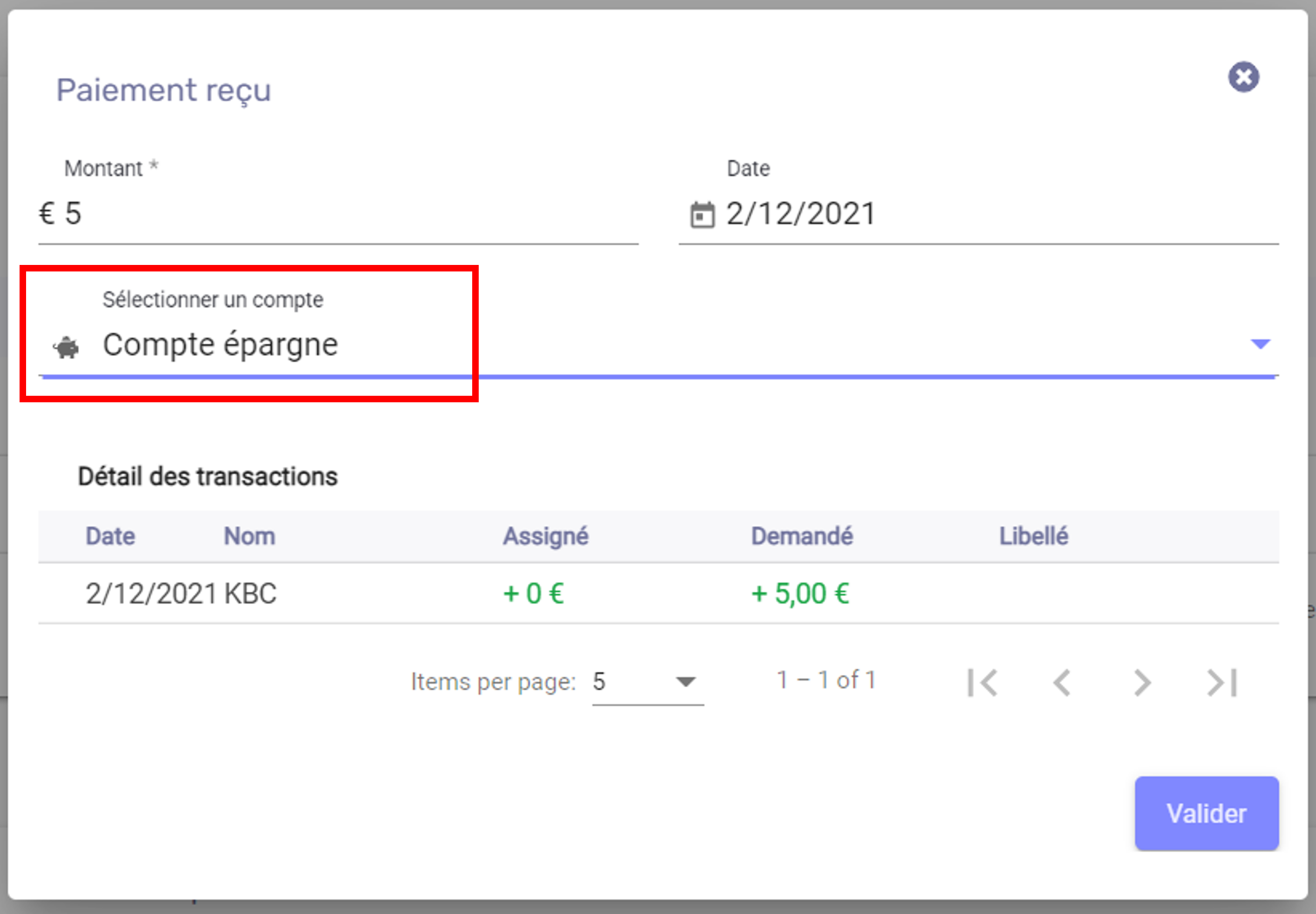
Task: Click the 2/12/2021 transaction row date
Action: [x=151, y=593]
